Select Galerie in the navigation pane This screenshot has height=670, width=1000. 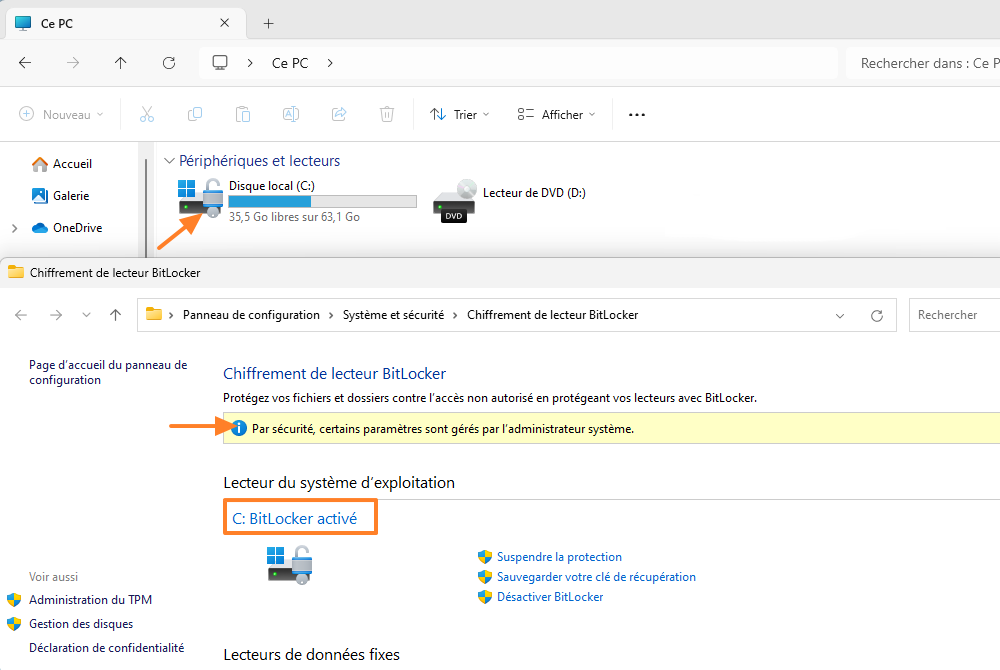(x=70, y=196)
